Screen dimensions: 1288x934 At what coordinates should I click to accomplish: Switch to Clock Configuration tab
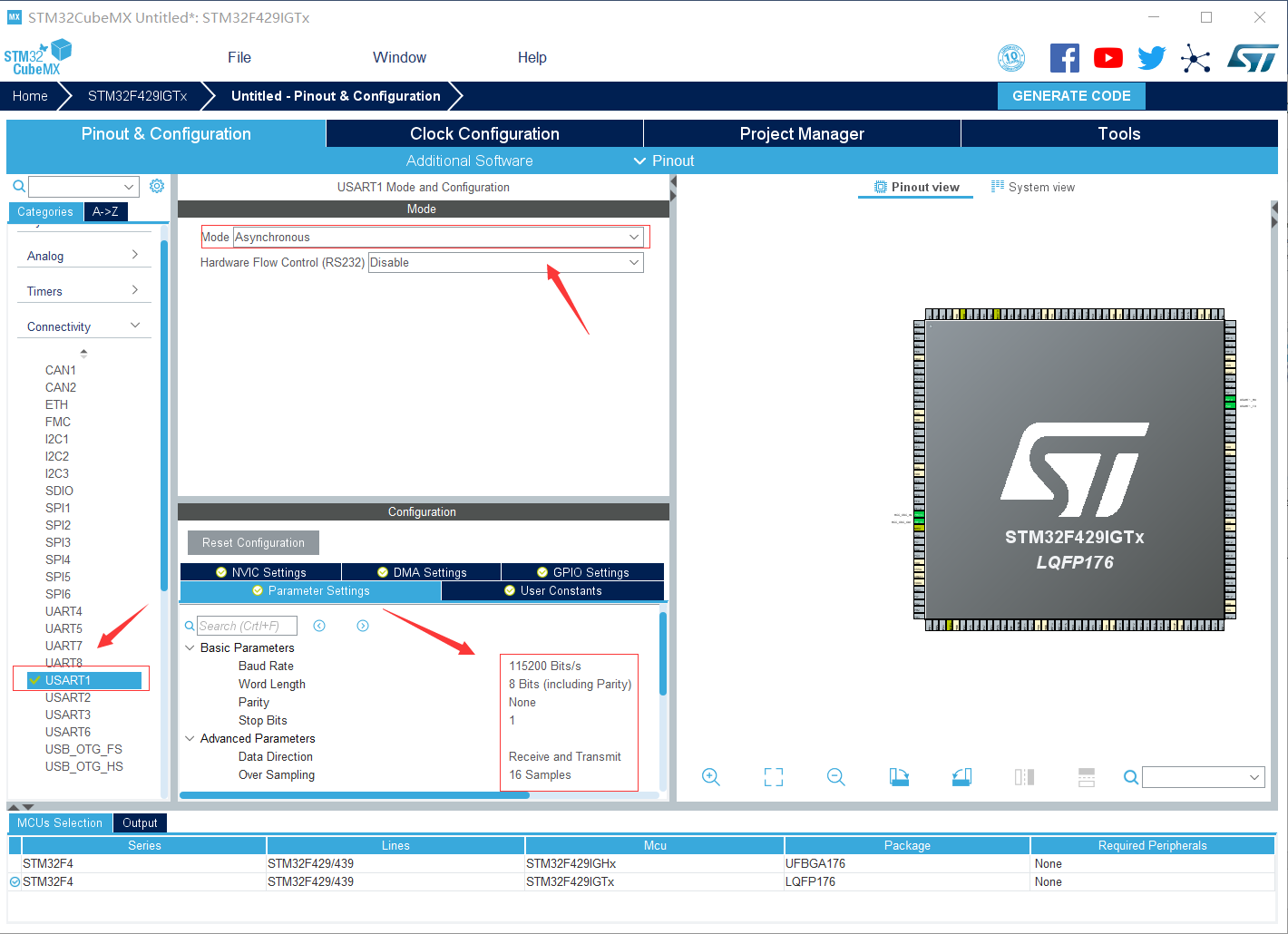coord(484,133)
